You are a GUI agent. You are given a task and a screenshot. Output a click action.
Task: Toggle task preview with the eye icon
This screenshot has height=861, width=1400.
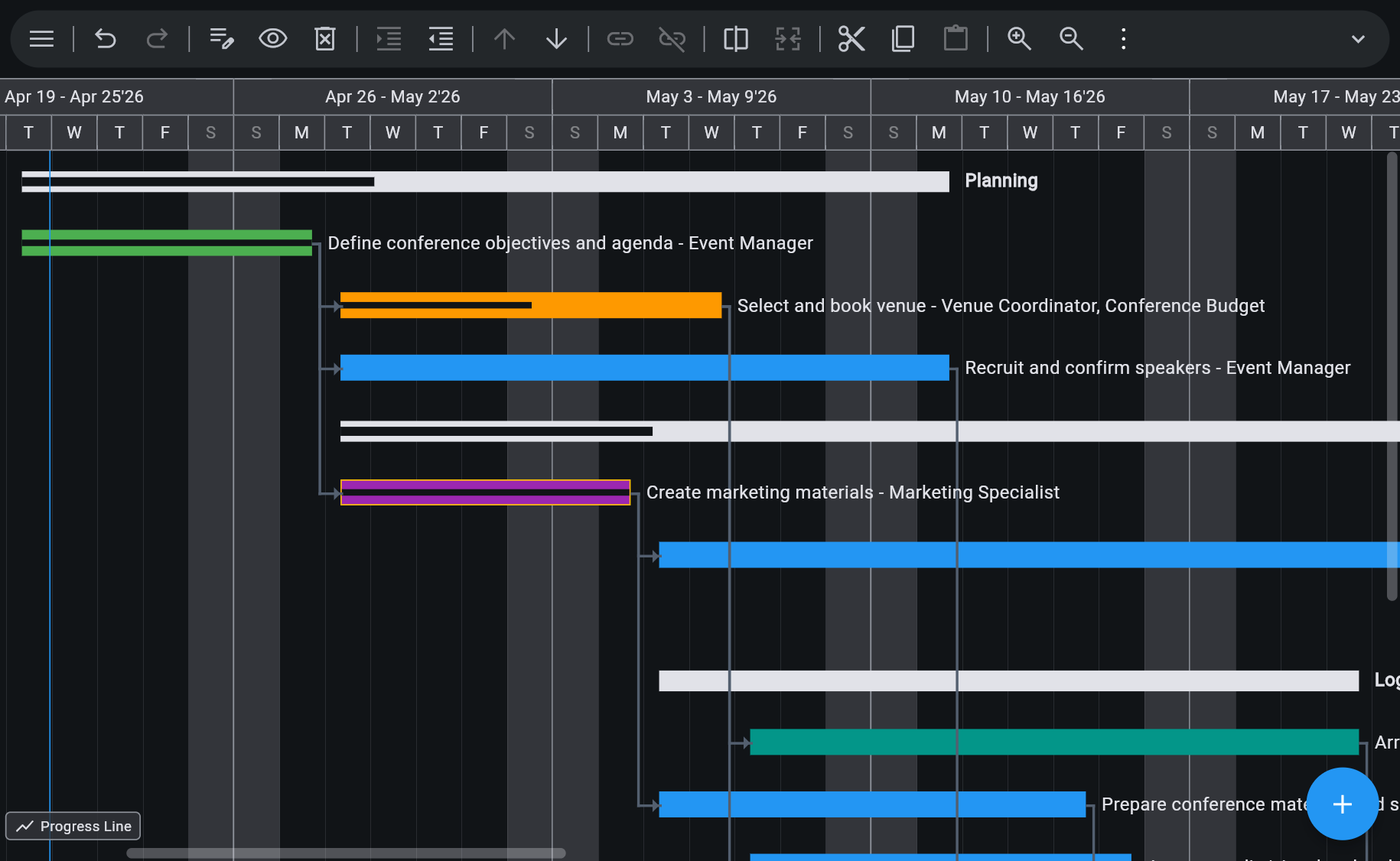272,38
